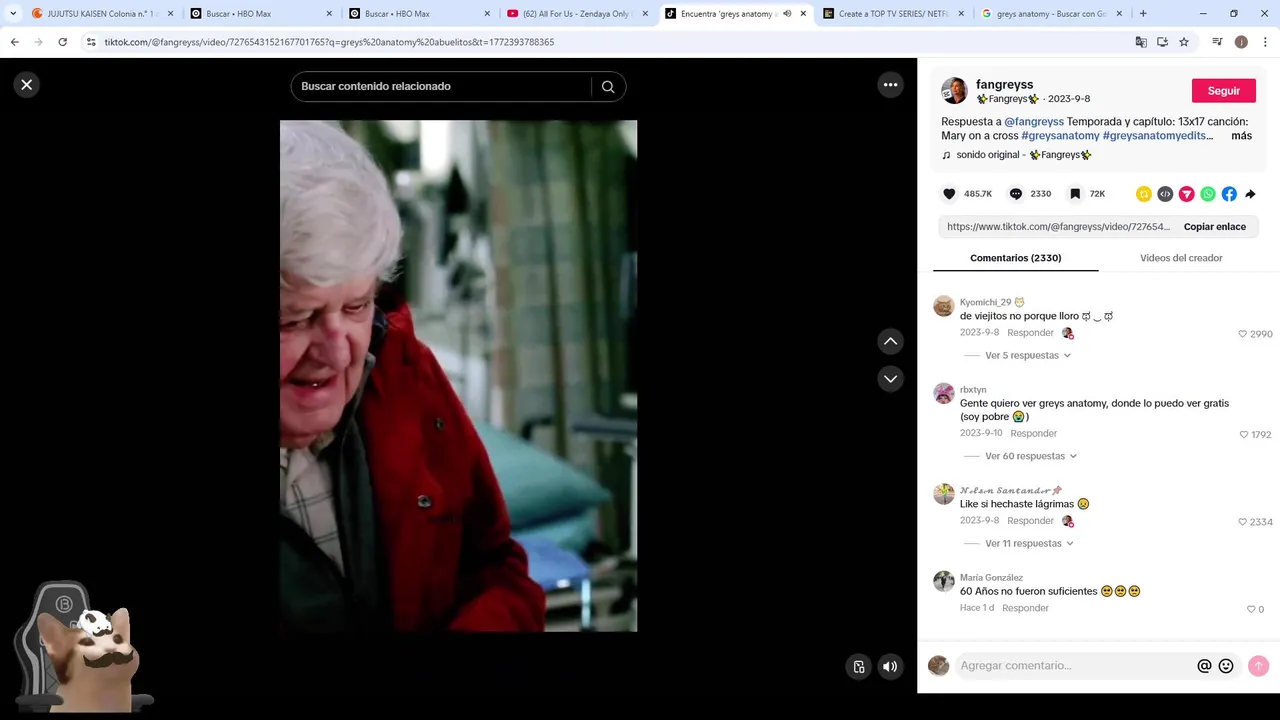Screen dimensions: 1280x720
Task: Expand Ver 60 respuestas replies
Action: [1031, 456]
